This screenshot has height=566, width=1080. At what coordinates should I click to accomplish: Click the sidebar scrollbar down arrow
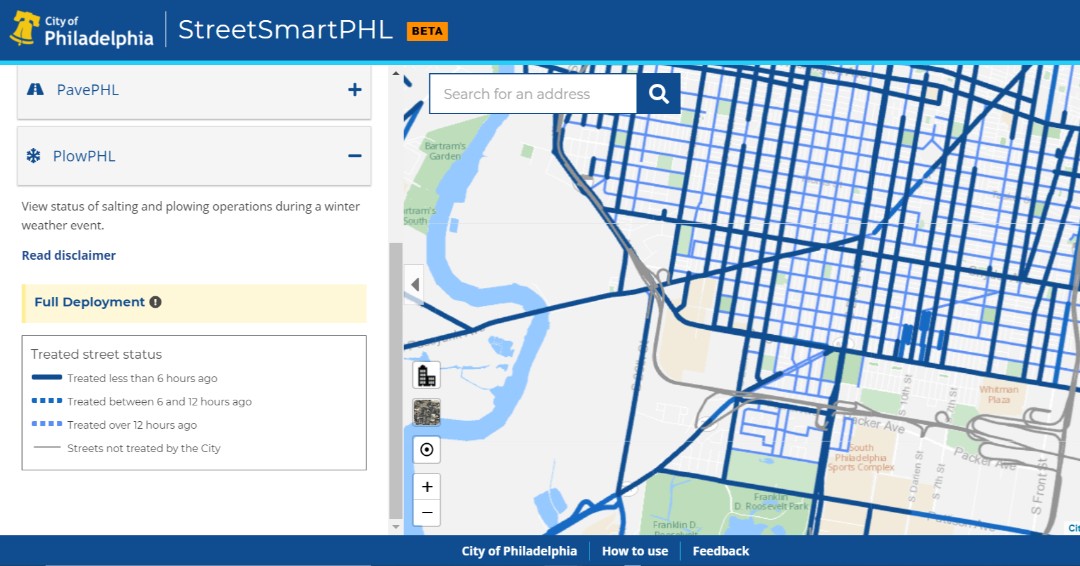click(x=395, y=527)
